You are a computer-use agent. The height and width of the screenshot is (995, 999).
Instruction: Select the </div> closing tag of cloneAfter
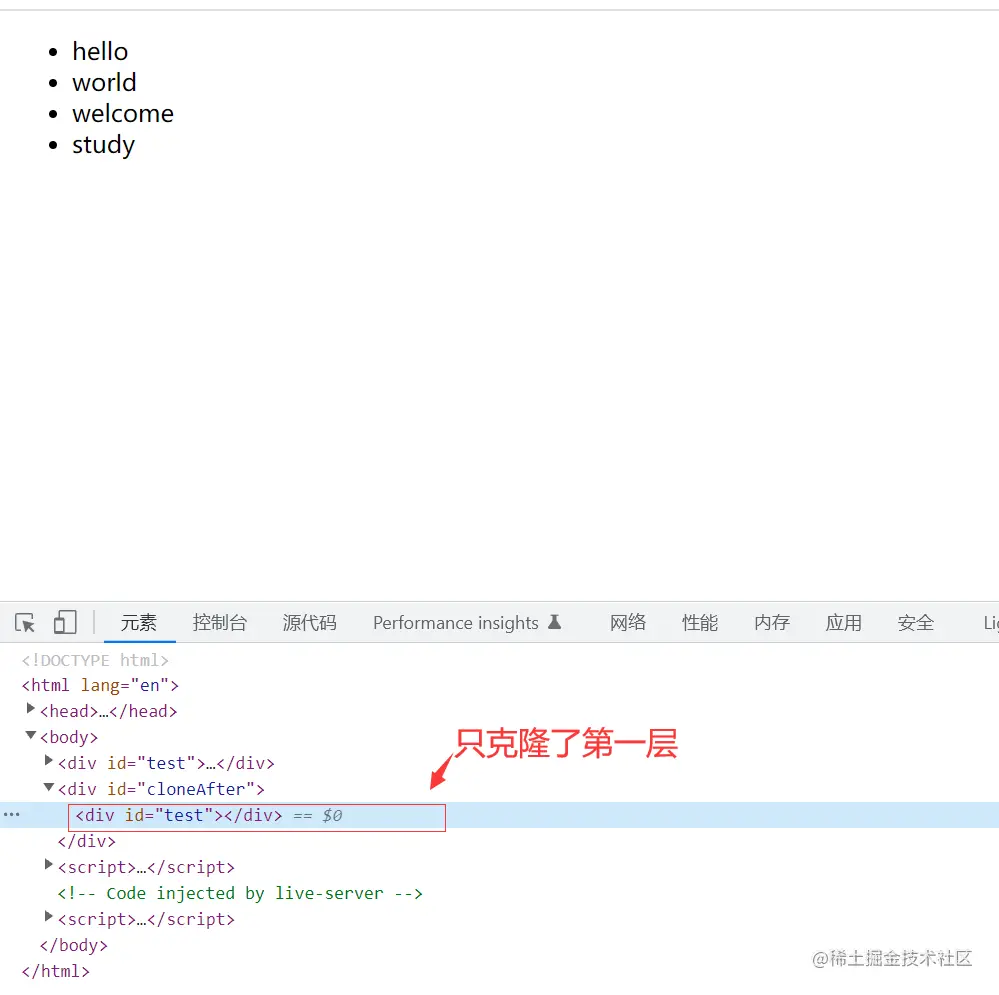87,841
